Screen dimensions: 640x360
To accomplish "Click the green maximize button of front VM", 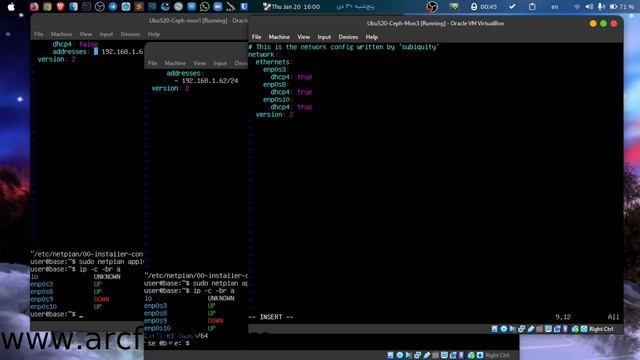I will (603, 24).
